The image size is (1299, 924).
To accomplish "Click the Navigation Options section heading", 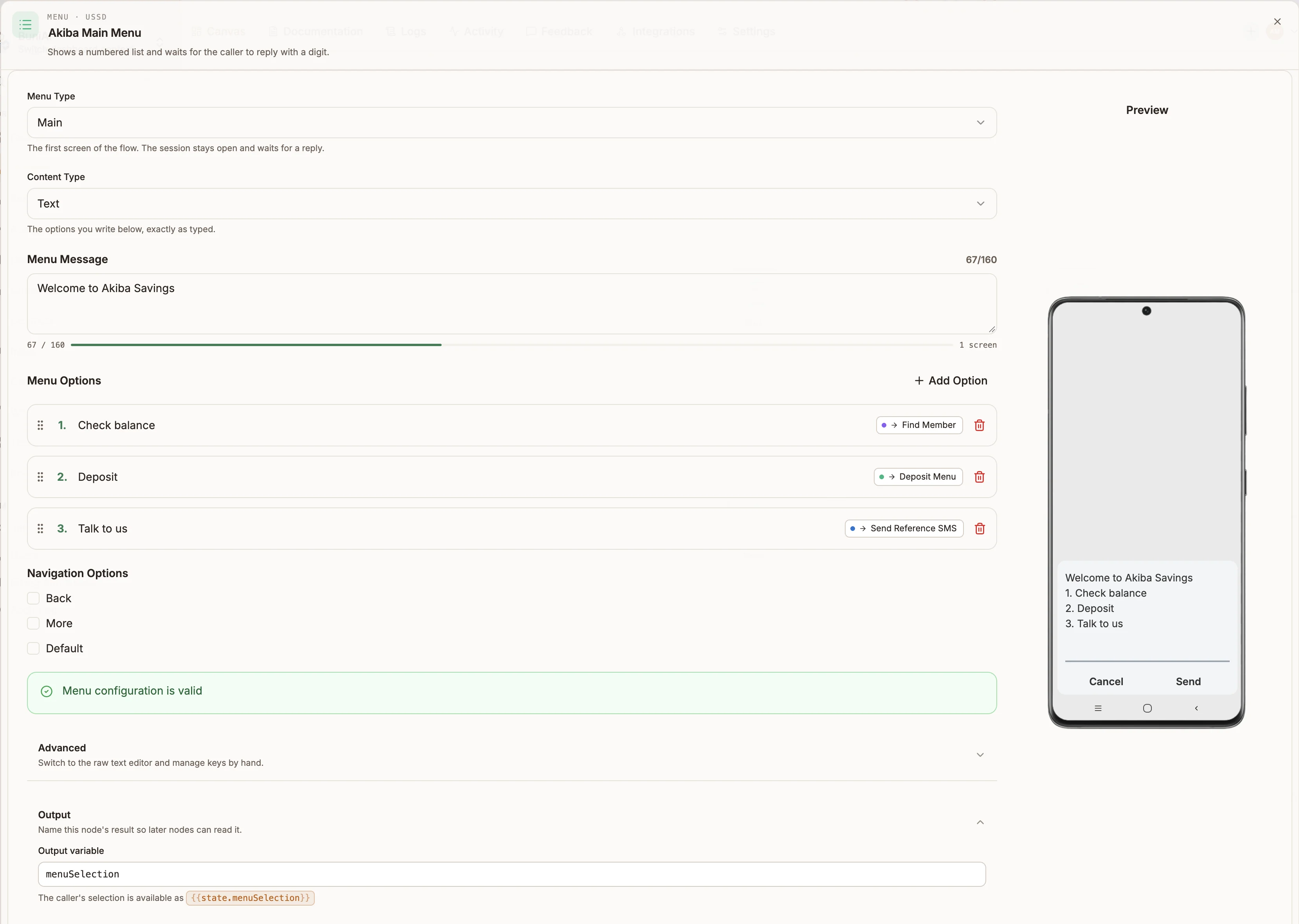I will pos(78,574).
